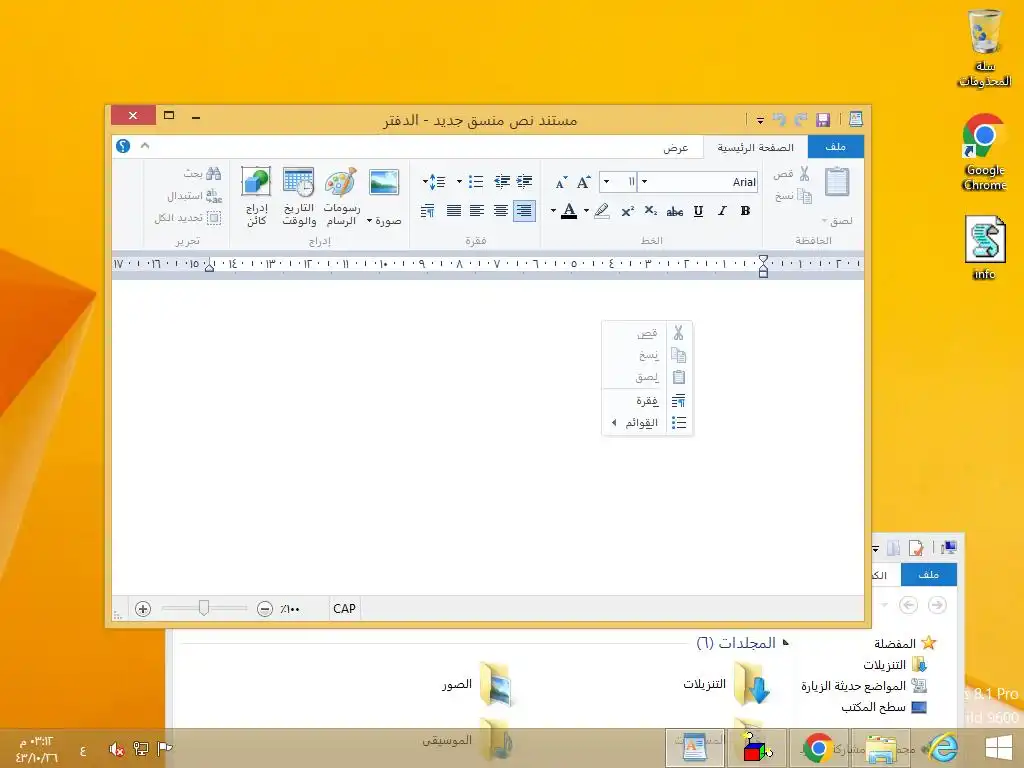Collapse Folders (المجلدات) group in Explorer
This screenshot has width=1024, height=768.
786,643
